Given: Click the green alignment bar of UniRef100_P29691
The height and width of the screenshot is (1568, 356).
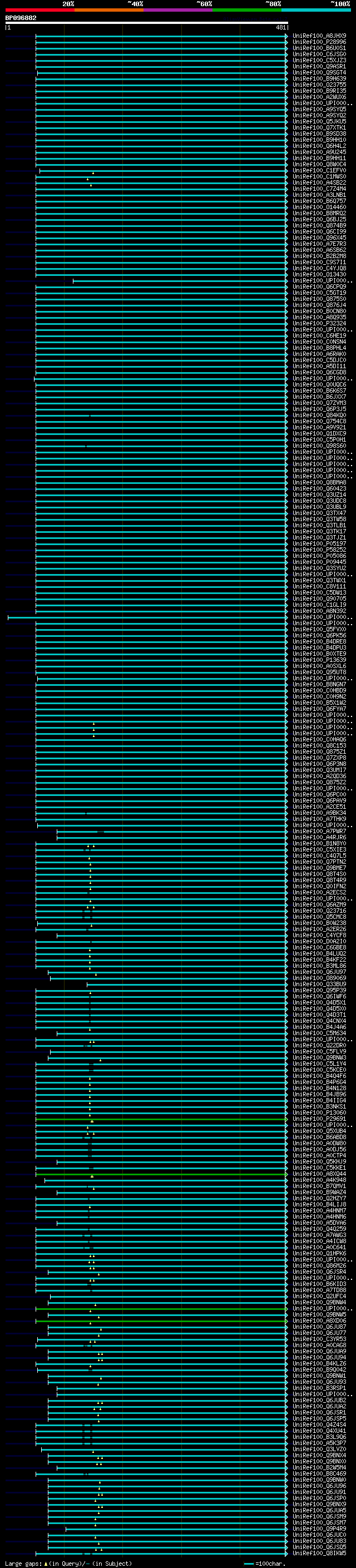Looking at the screenshot, I should coord(161,1119).
